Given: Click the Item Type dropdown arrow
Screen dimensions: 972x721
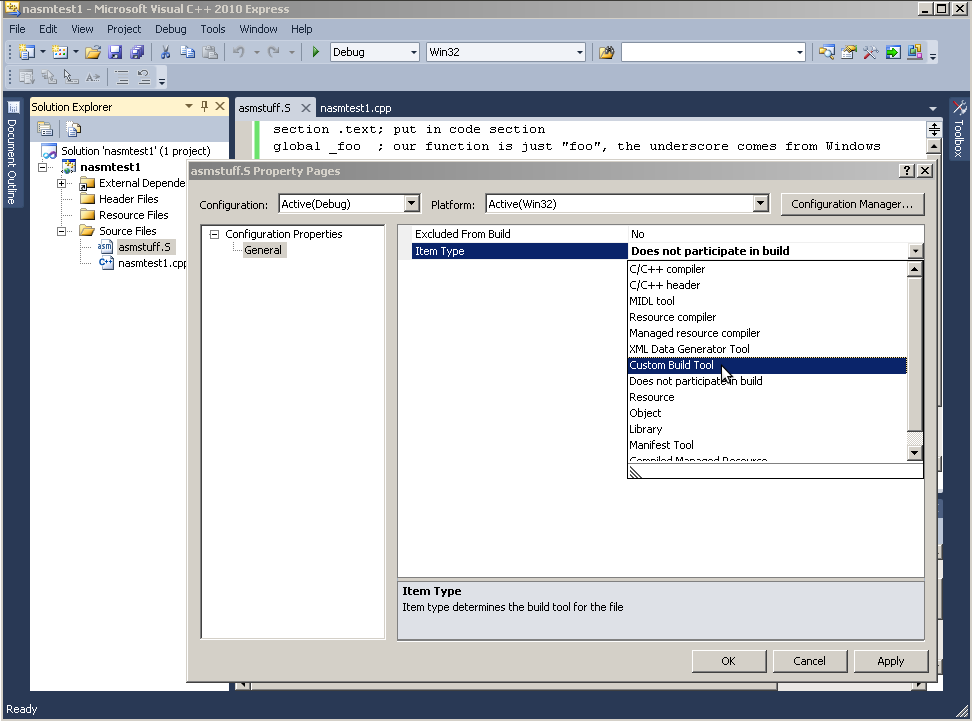Looking at the screenshot, I should 916,251.
